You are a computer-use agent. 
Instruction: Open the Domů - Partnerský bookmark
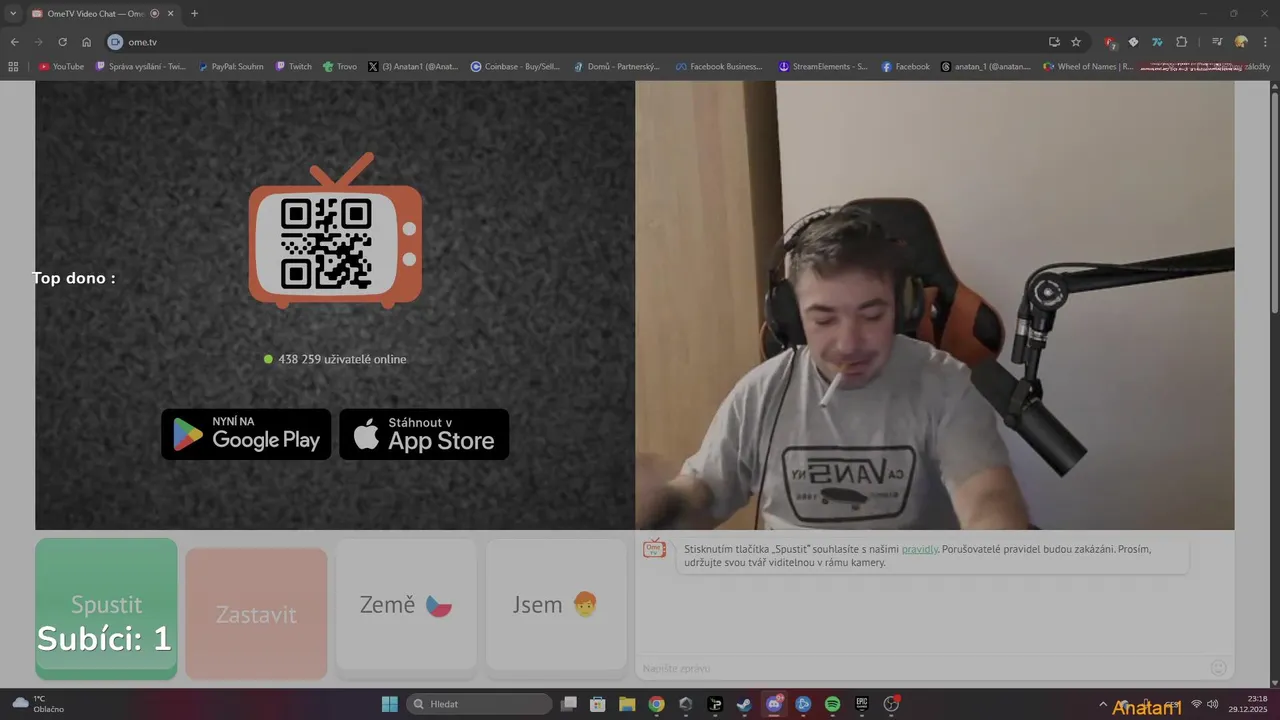[617, 67]
